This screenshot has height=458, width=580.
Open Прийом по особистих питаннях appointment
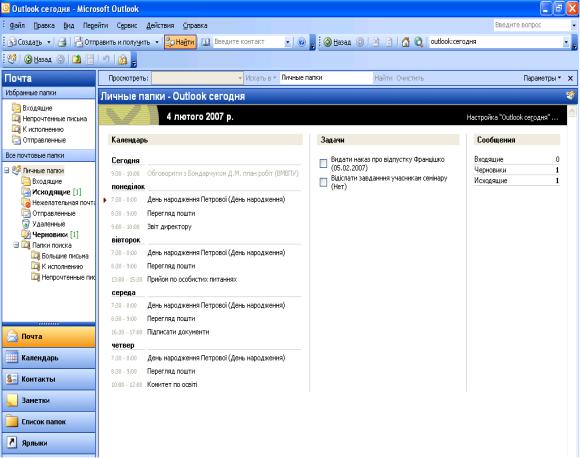pos(192,279)
